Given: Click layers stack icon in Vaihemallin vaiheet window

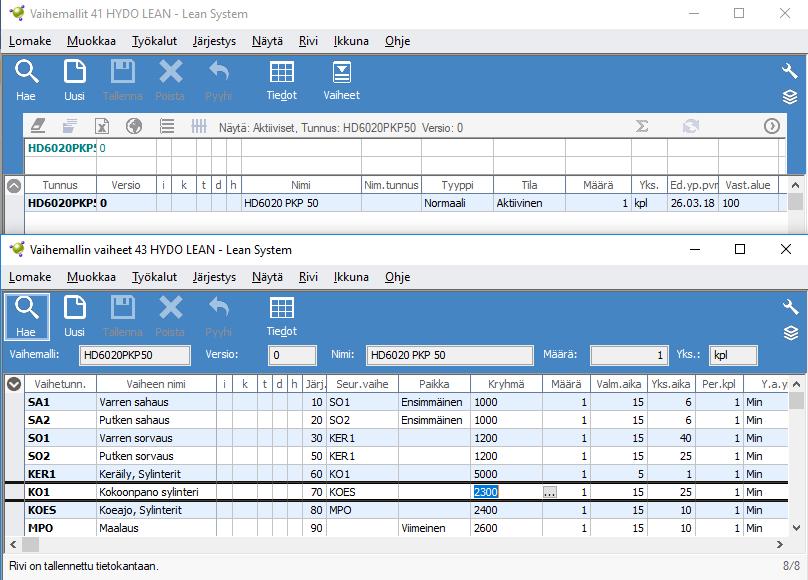Looking at the screenshot, I should point(790,333).
